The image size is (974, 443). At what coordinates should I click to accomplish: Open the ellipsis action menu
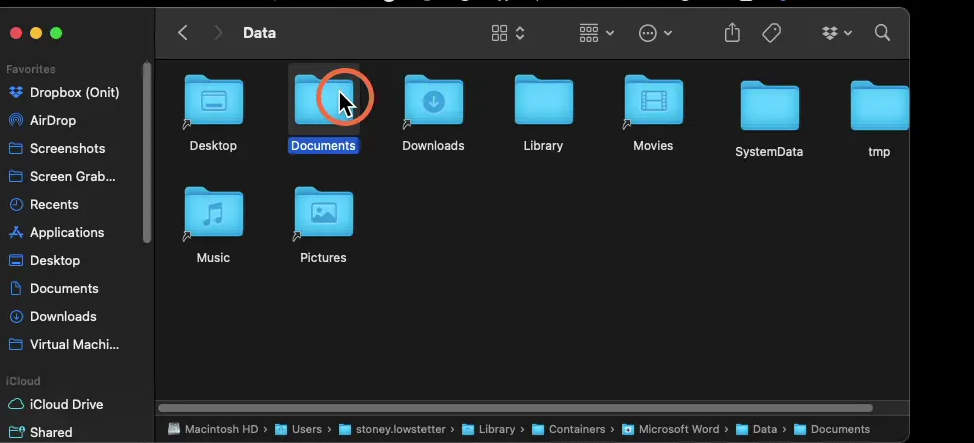[655, 33]
